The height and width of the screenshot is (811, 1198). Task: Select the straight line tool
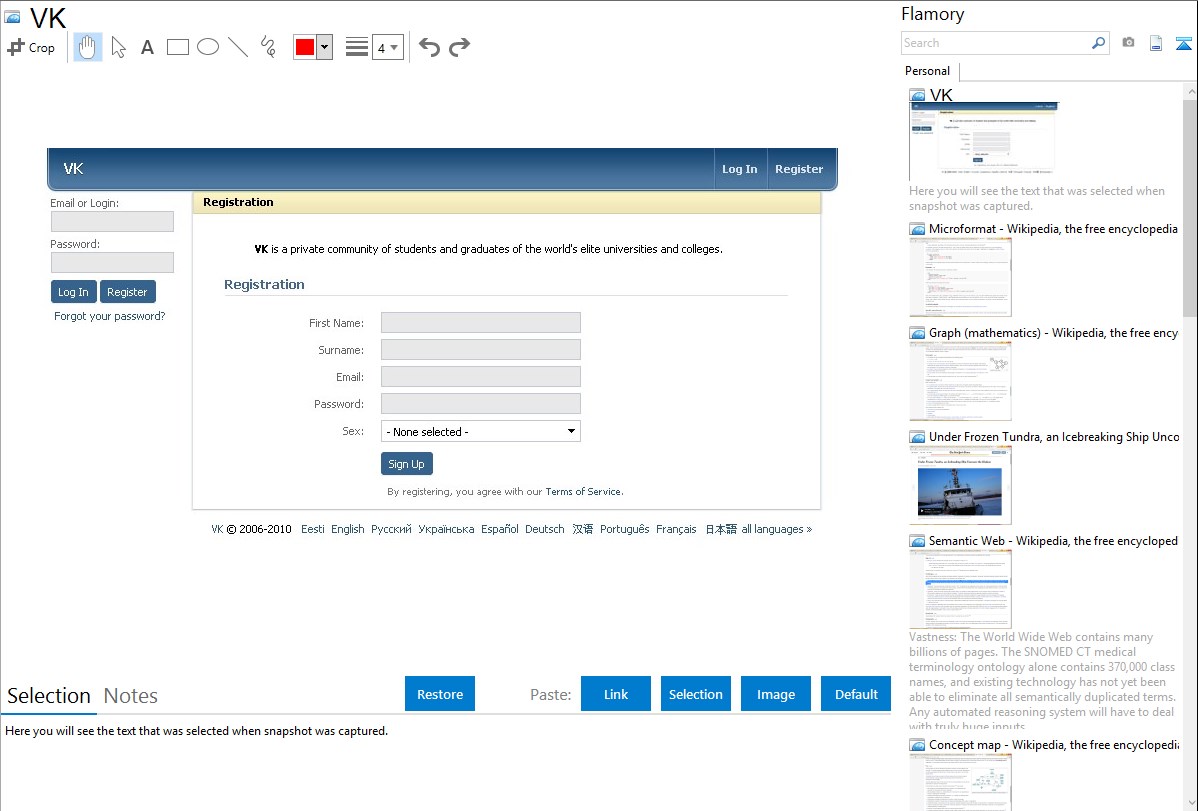238,47
